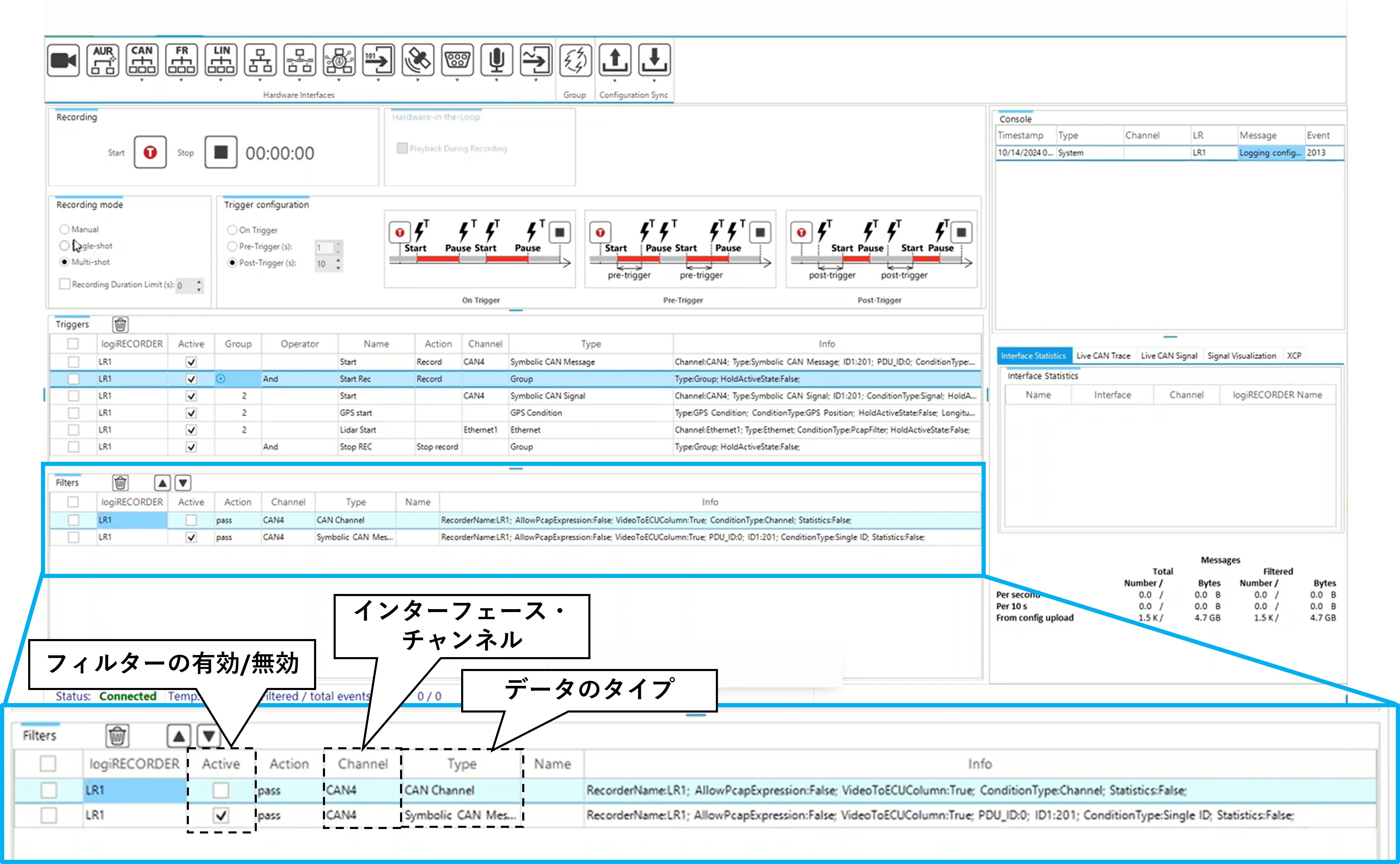The width and height of the screenshot is (1400, 864).
Task: Switch to the Signal Visualization tab
Action: (x=1242, y=355)
